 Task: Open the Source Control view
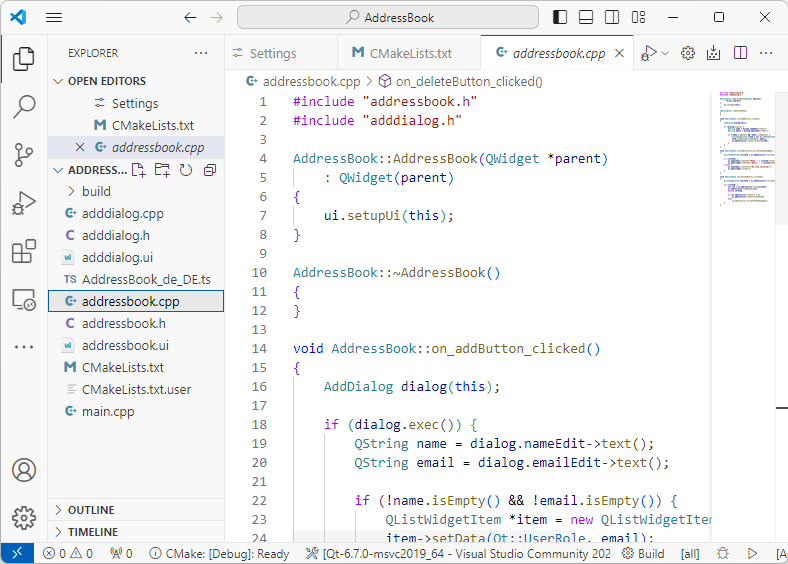(x=24, y=155)
